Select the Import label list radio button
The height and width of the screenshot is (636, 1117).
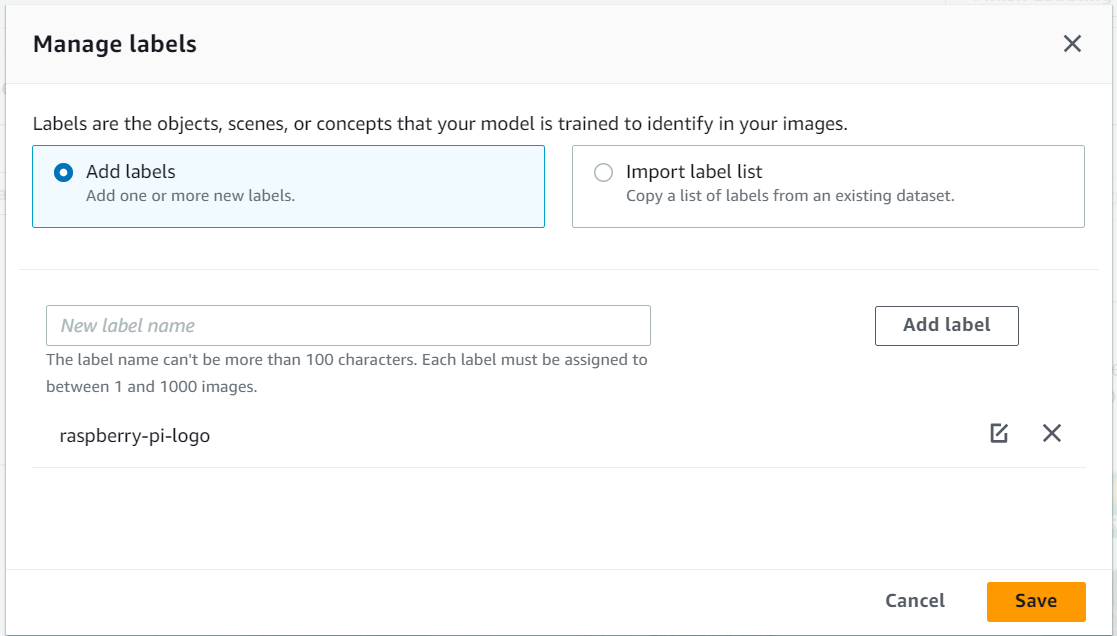pos(603,172)
